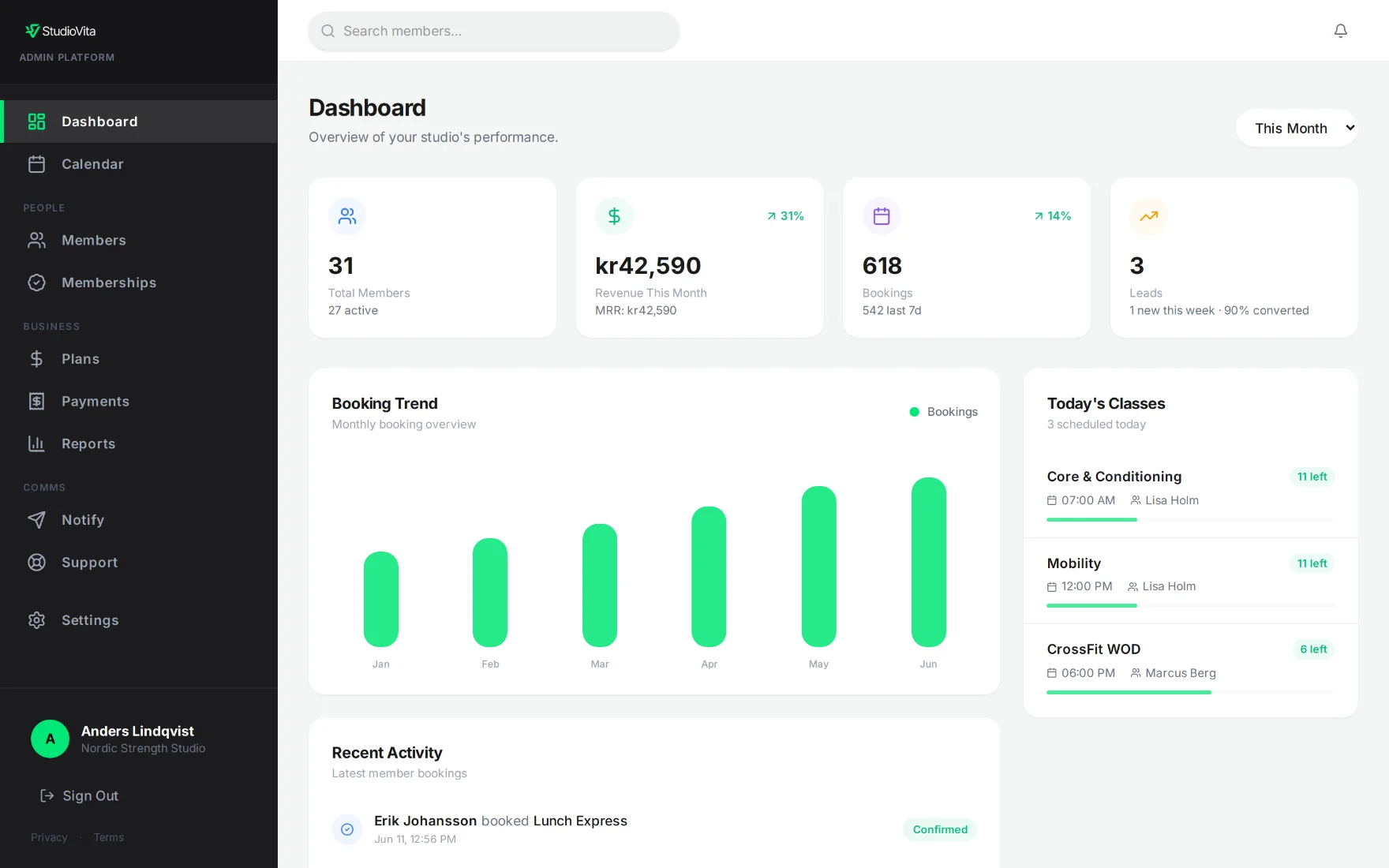Click the Support lifebuoy icon
The image size is (1389, 868).
click(36, 563)
